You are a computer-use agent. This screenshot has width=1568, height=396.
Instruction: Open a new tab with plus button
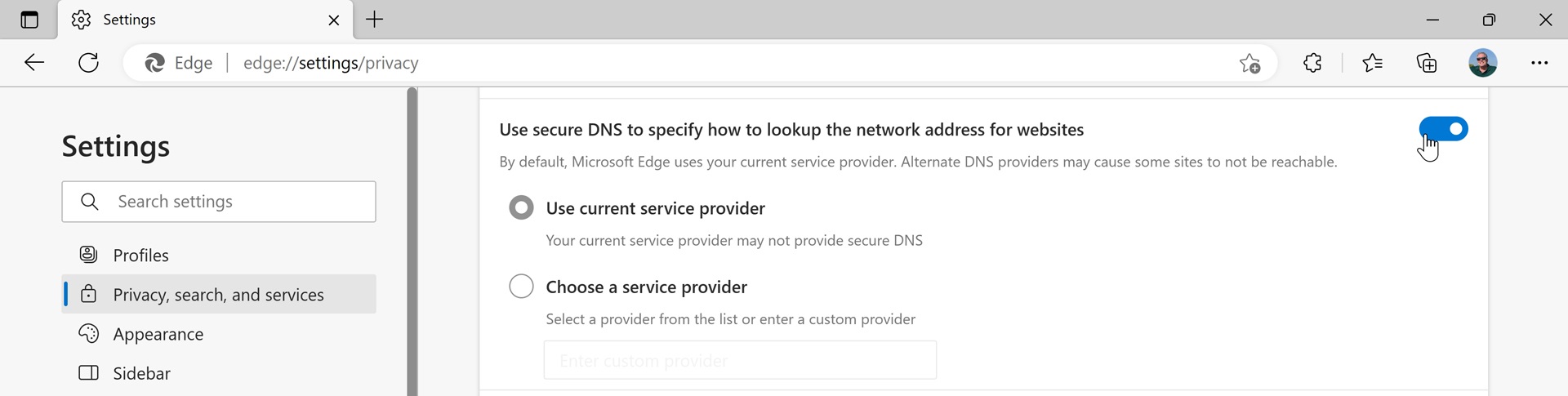[x=374, y=20]
